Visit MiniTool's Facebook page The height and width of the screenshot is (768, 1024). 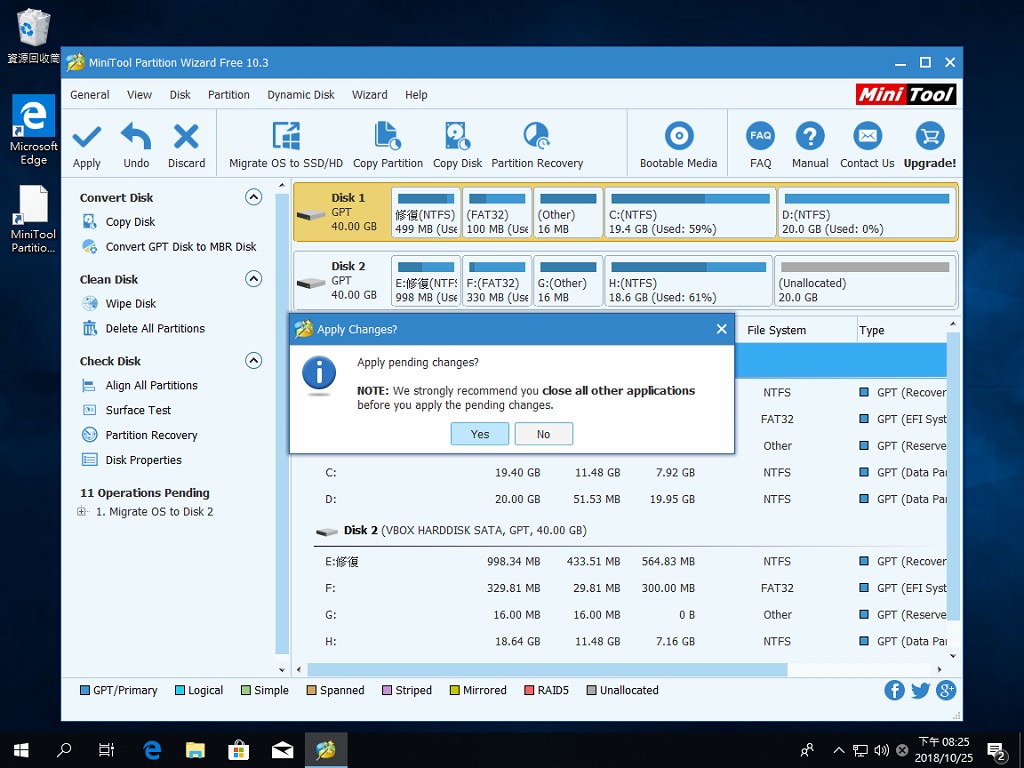click(894, 690)
